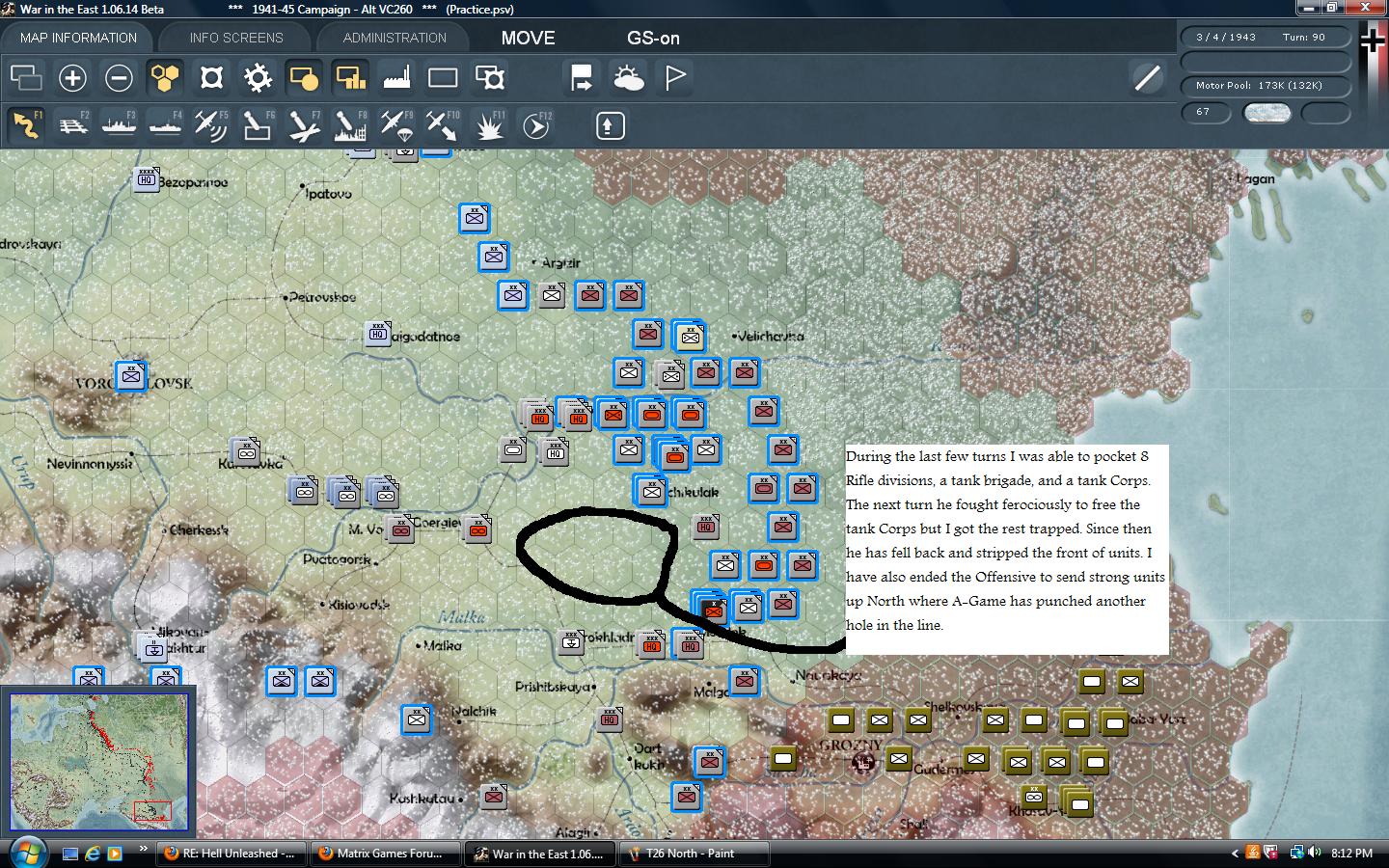Switch to the Administration tab
Image resolution: width=1389 pixels, height=868 pixels.
pos(395,38)
